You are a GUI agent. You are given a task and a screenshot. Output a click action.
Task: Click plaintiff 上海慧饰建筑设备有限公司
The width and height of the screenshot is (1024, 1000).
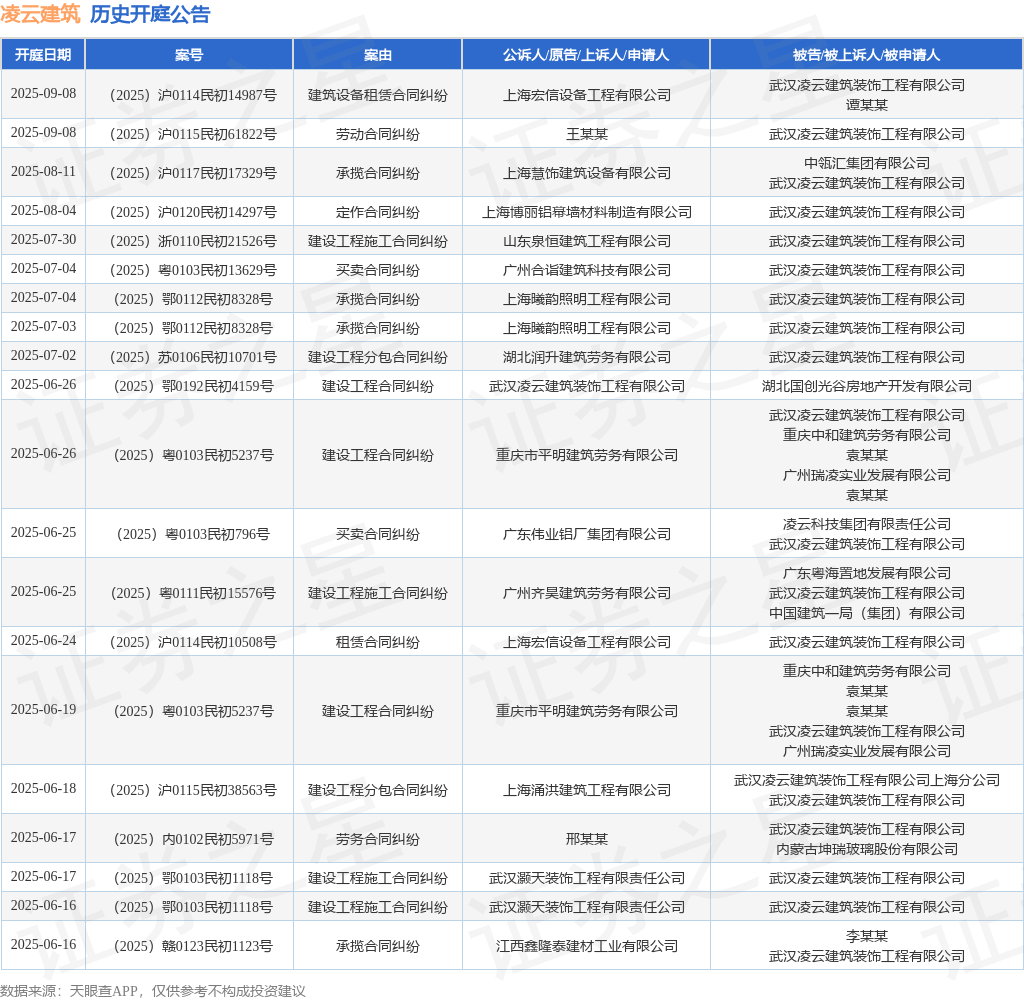point(586,173)
